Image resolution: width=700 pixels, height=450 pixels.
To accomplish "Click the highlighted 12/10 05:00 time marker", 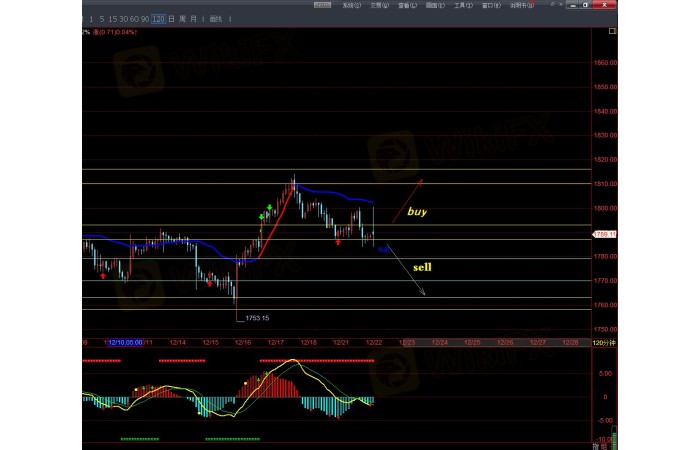I will tap(123, 342).
